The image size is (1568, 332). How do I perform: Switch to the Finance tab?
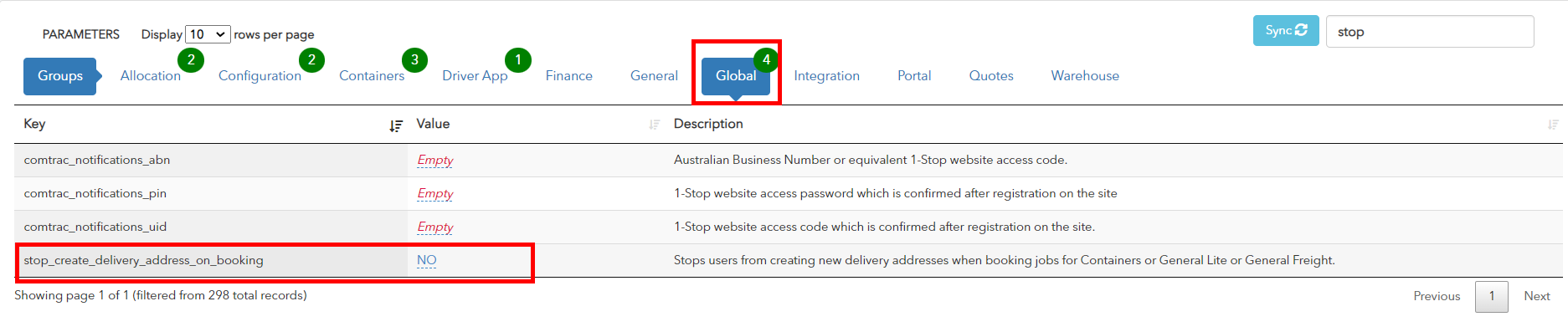click(569, 75)
